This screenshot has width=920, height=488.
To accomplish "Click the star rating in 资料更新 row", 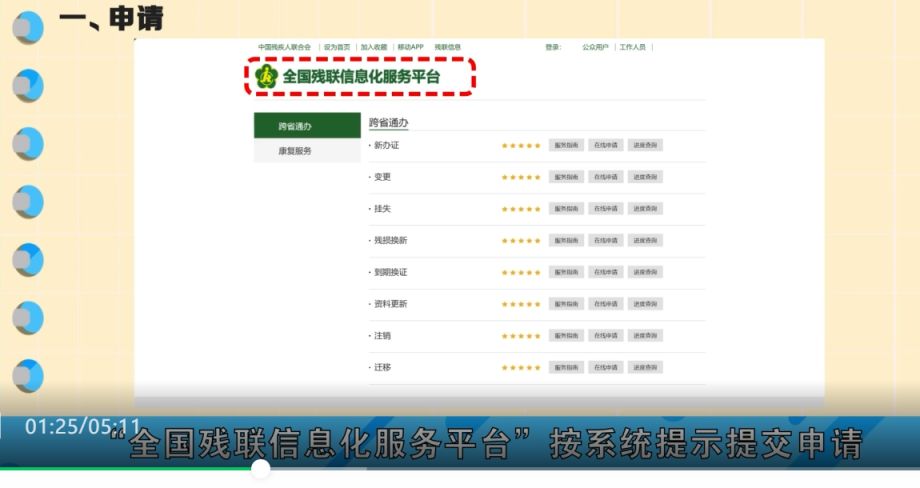I will [521, 304].
